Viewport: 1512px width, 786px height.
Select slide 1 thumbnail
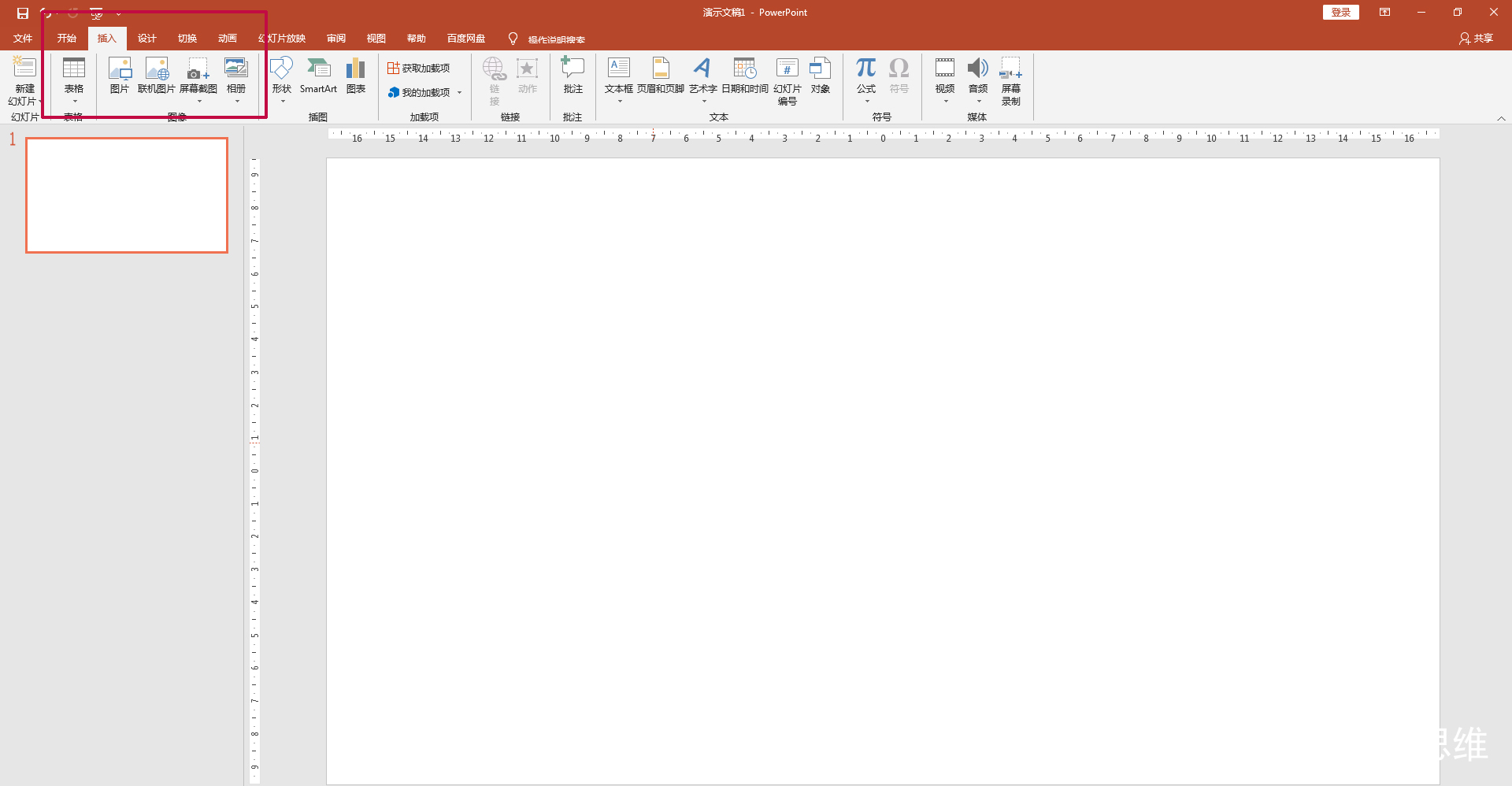coord(127,195)
